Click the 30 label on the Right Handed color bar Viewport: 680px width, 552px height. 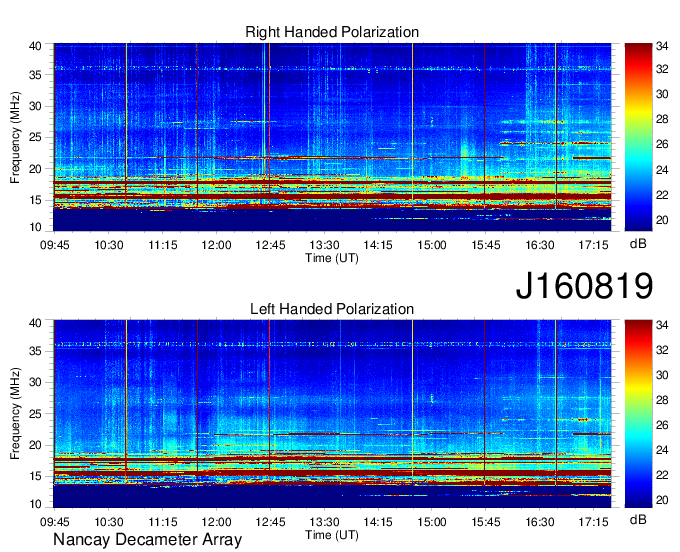[x=662, y=94]
